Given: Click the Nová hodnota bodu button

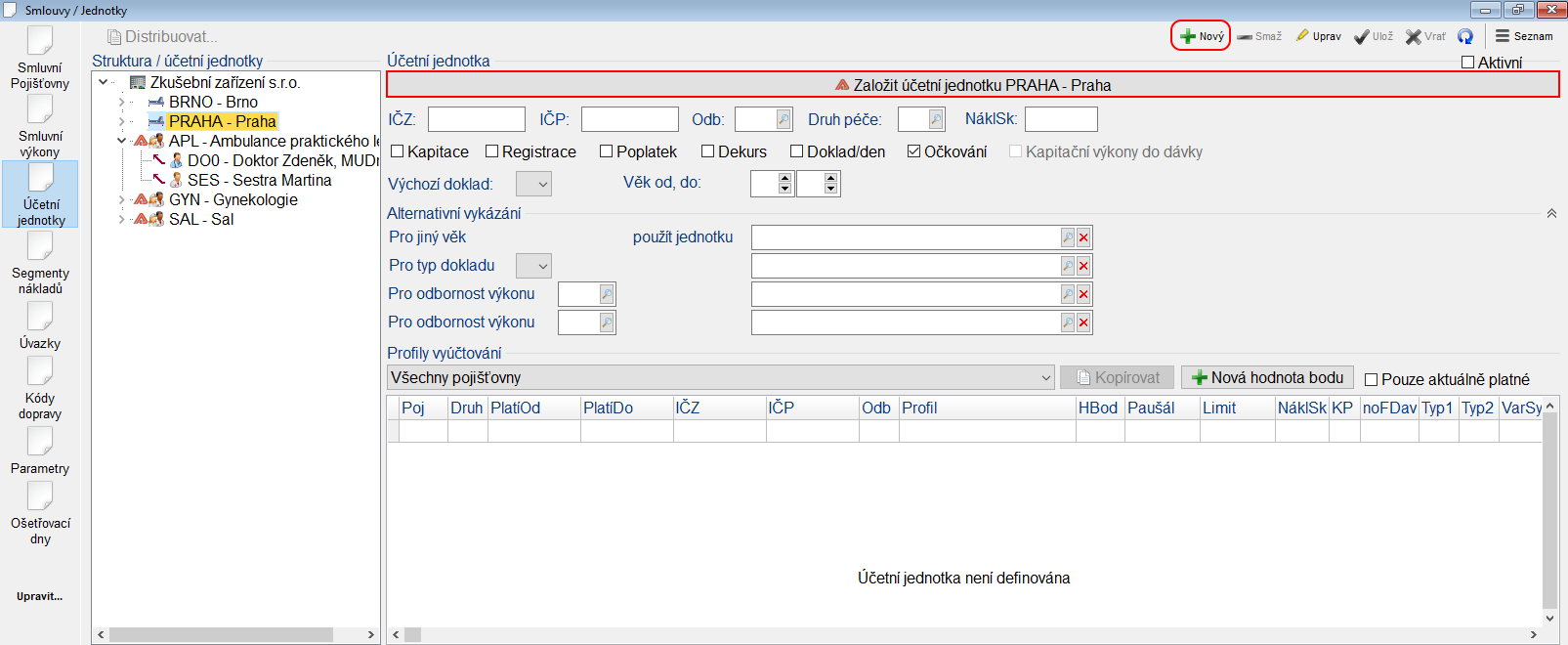Looking at the screenshot, I should [x=1267, y=377].
